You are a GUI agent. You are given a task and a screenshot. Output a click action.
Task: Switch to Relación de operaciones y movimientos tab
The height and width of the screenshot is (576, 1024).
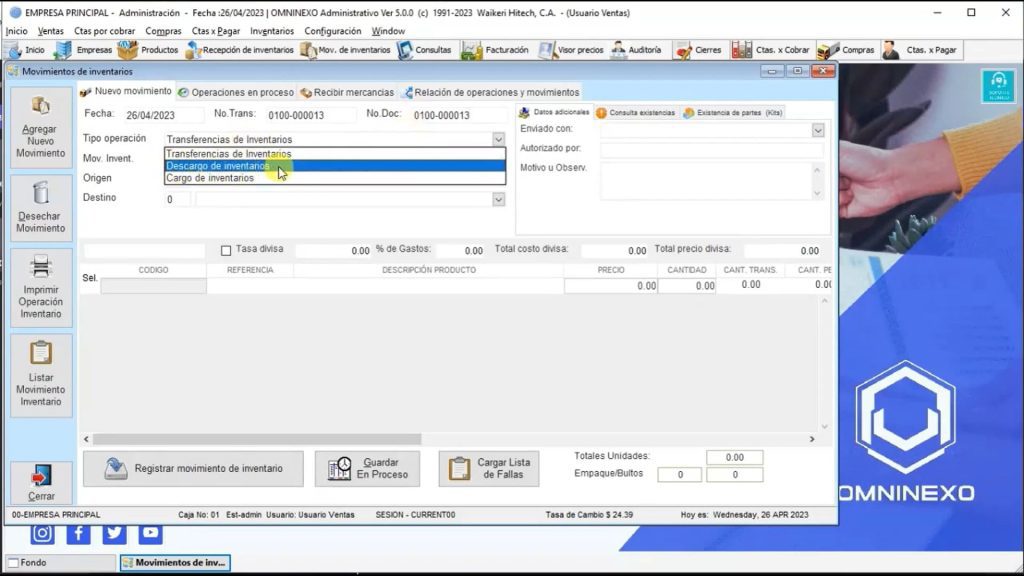[x=490, y=93]
